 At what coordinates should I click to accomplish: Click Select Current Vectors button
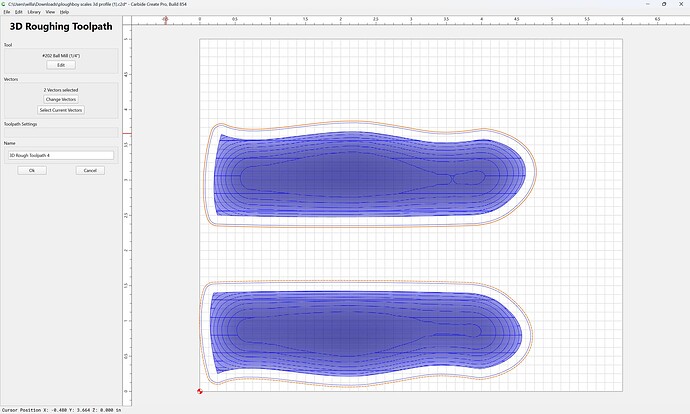coord(61,110)
